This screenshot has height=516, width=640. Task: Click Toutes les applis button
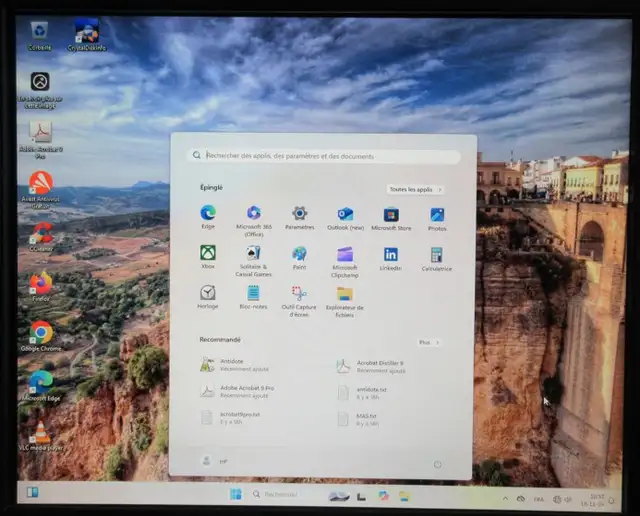(416, 189)
